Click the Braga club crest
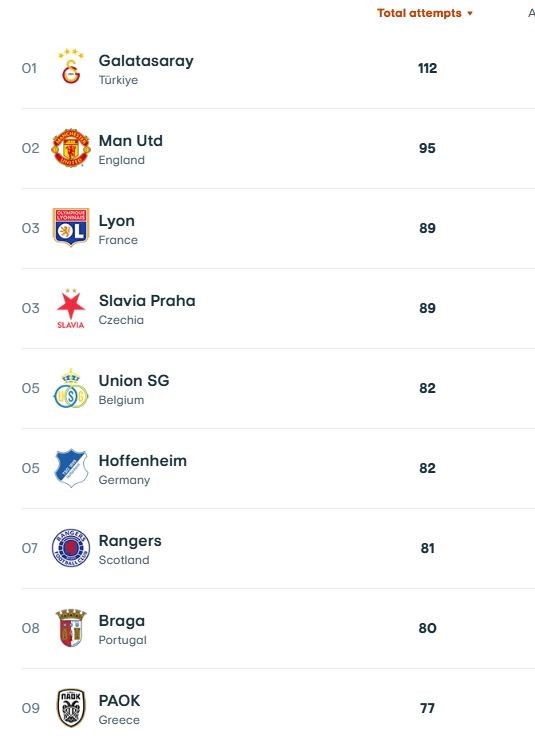 click(x=71, y=628)
